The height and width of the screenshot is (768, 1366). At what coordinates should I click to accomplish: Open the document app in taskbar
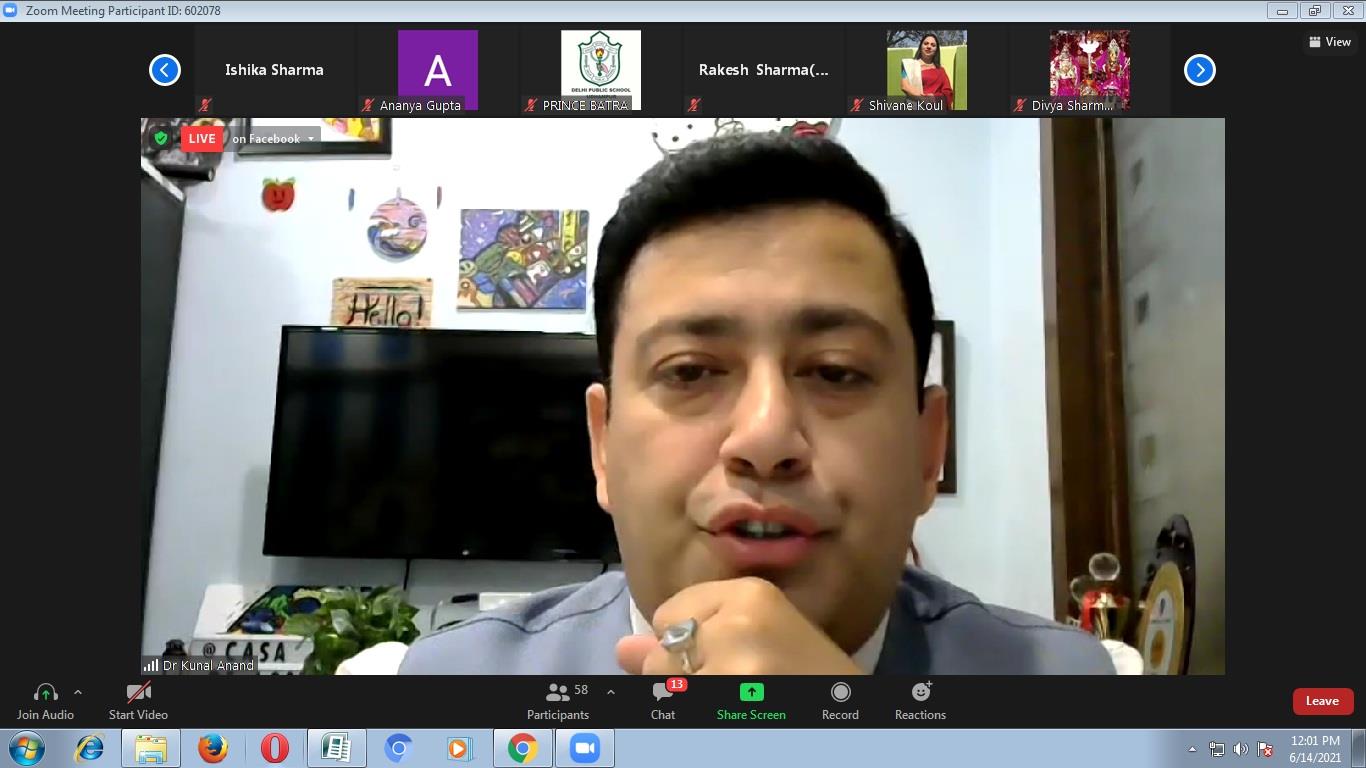(336, 748)
